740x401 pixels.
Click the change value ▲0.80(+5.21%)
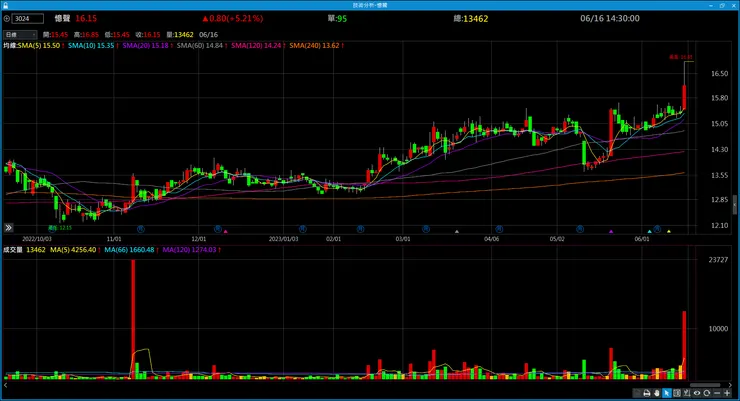coord(233,18)
